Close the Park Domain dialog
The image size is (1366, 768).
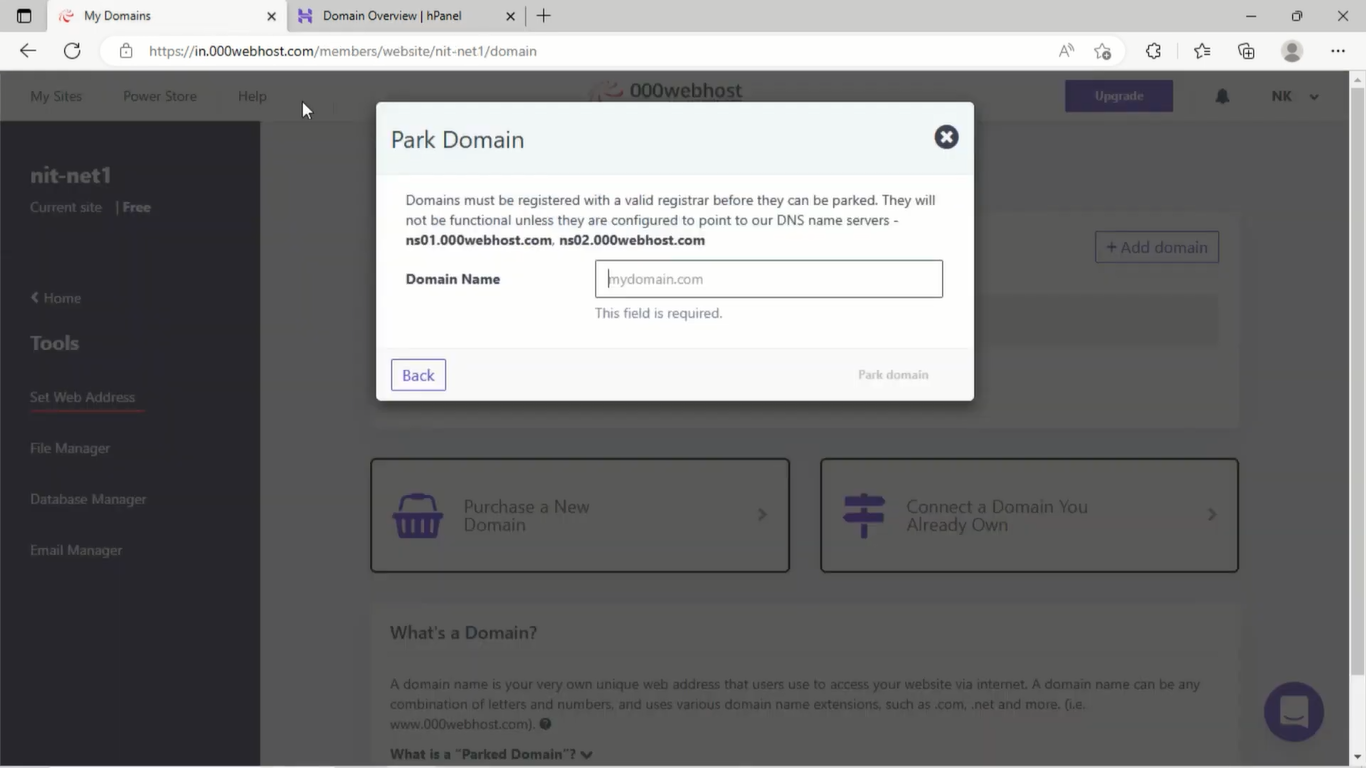(946, 137)
